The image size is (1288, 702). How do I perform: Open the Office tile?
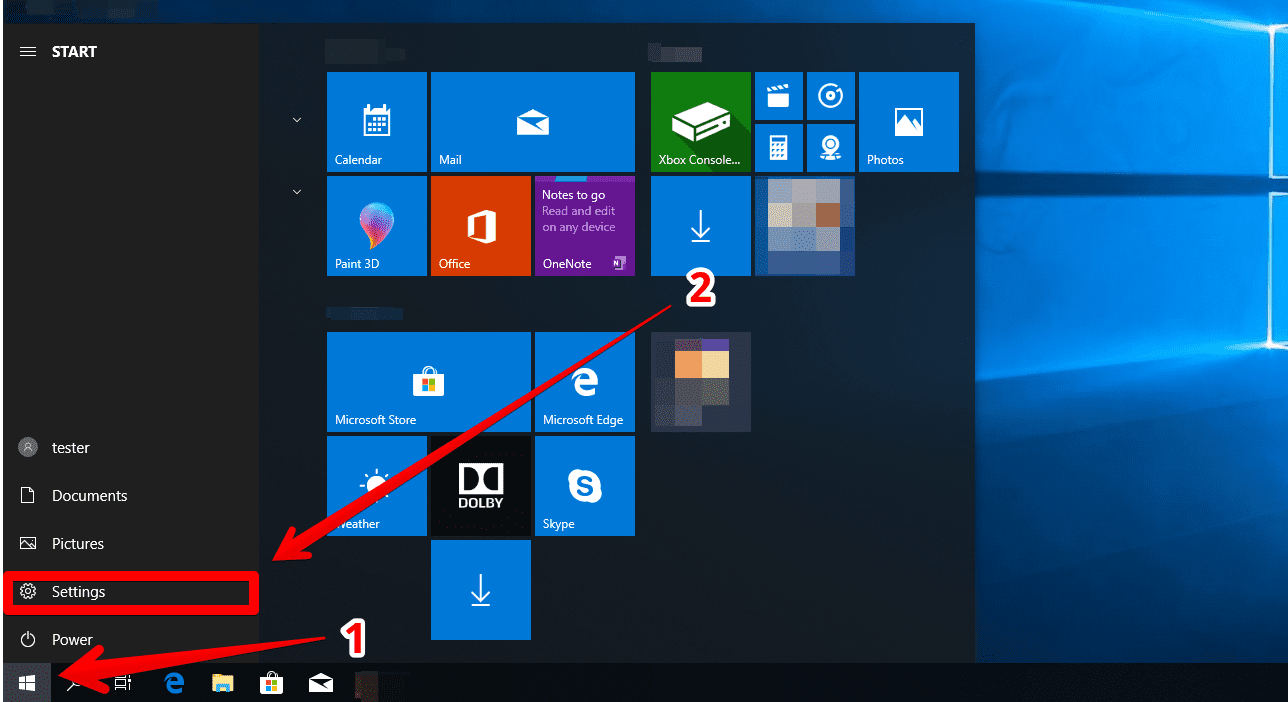481,226
